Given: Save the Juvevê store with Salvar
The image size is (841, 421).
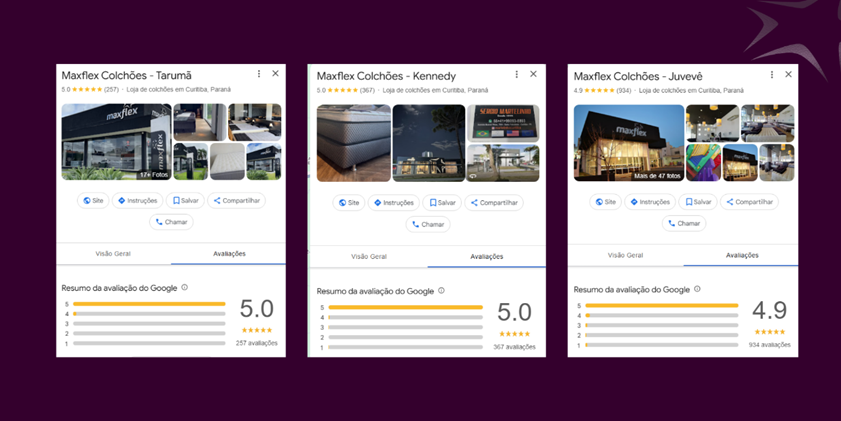Looking at the screenshot, I should pos(698,202).
